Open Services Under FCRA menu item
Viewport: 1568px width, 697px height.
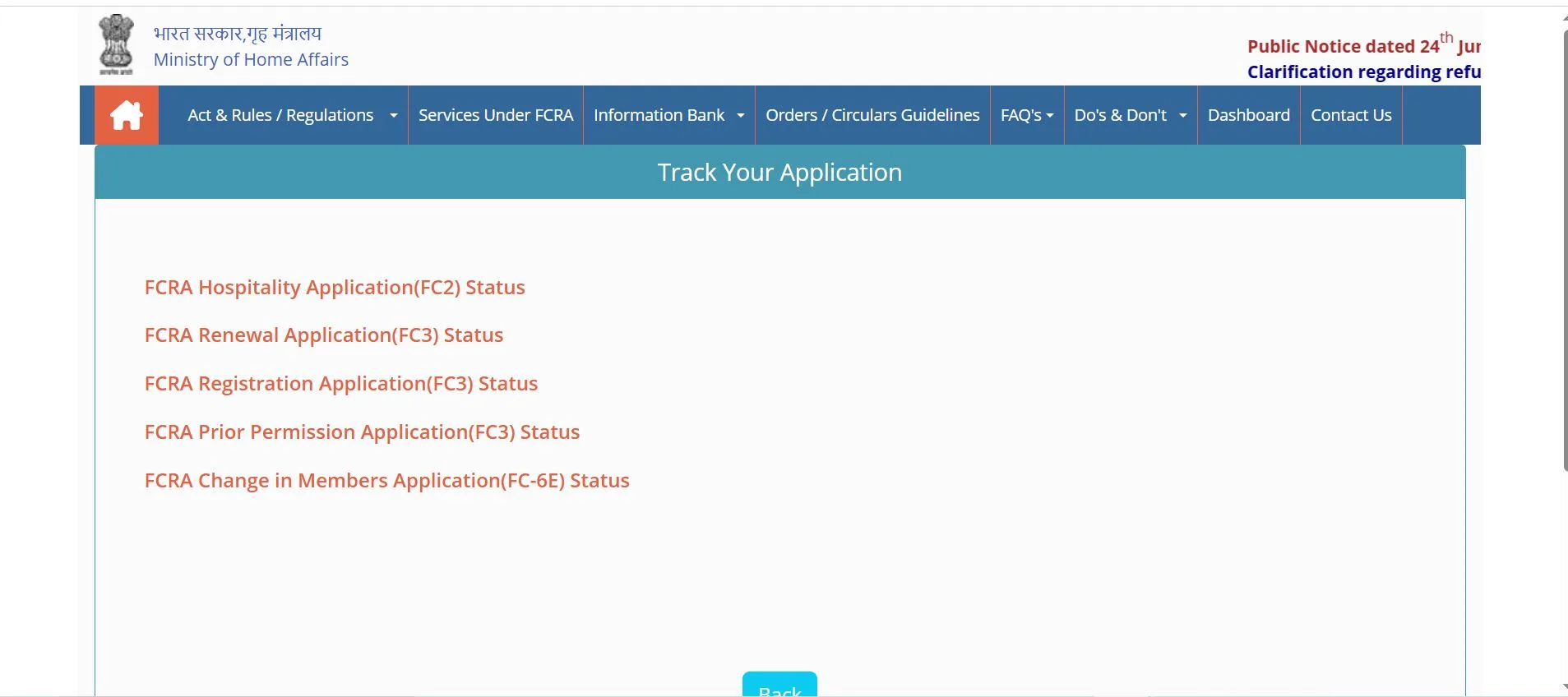(x=495, y=115)
